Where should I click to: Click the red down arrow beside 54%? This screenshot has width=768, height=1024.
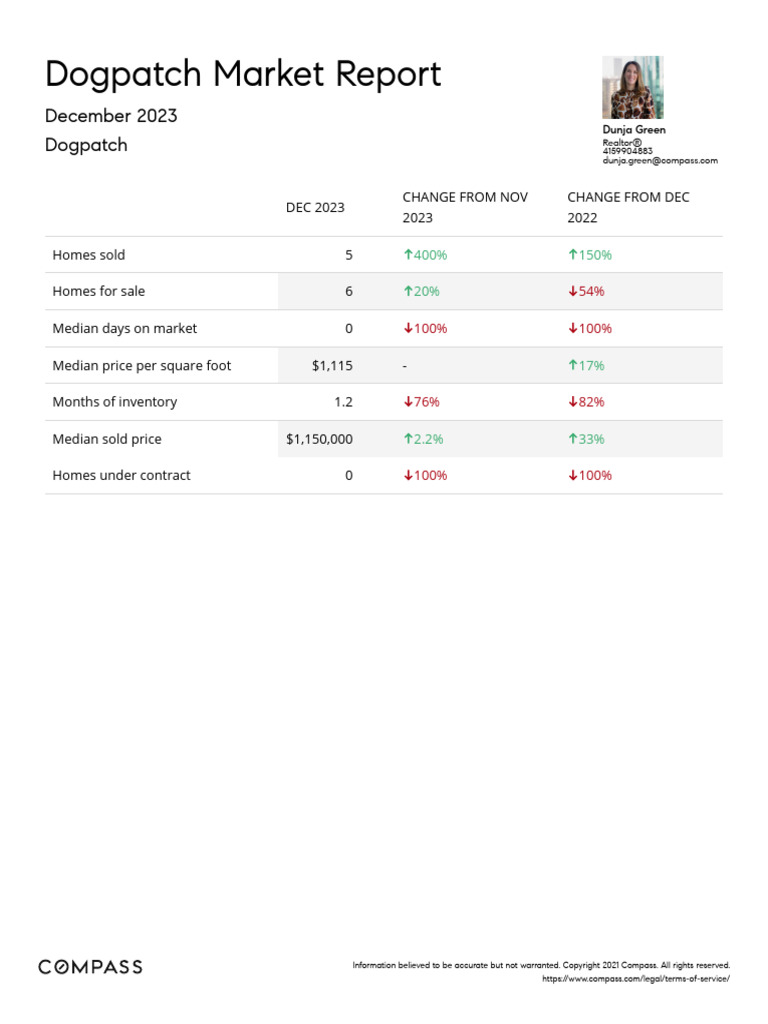click(x=572, y=292)
